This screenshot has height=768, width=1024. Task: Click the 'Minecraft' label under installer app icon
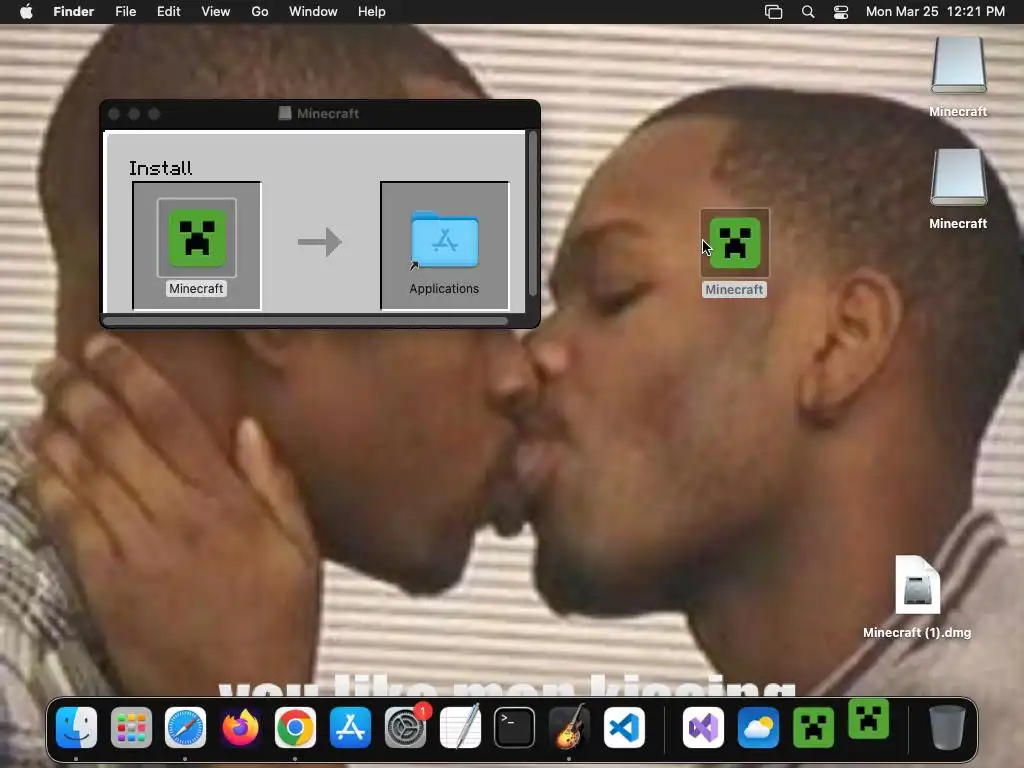tap(196, 289)
